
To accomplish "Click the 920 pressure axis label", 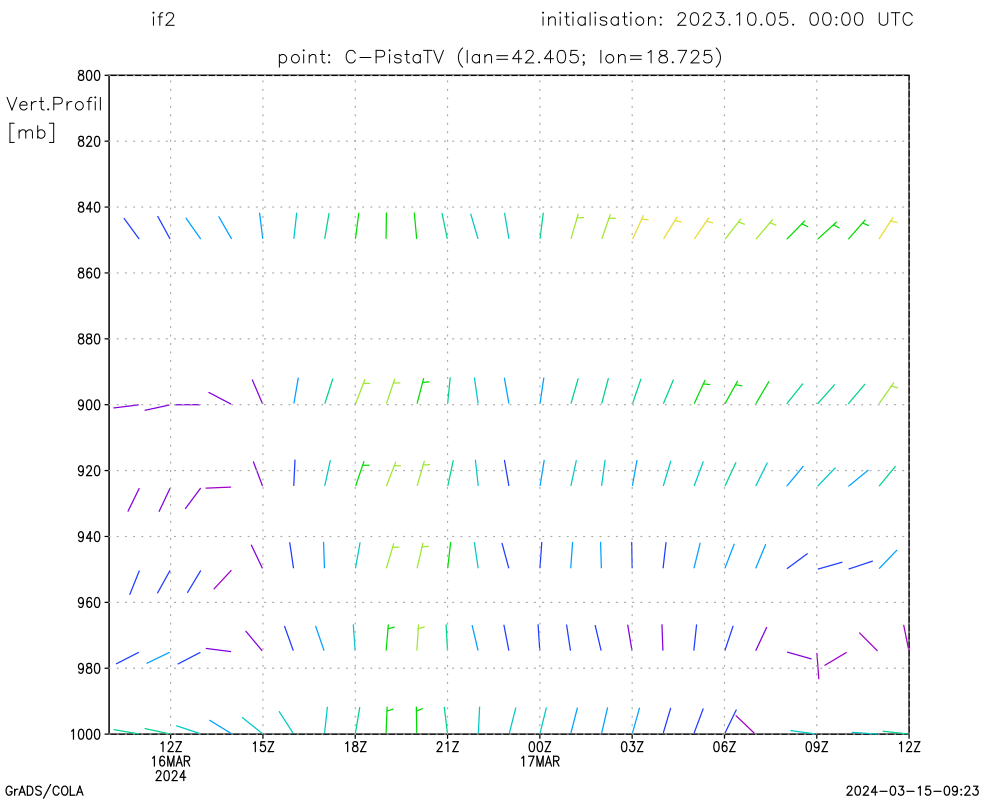I will [89, 471].
